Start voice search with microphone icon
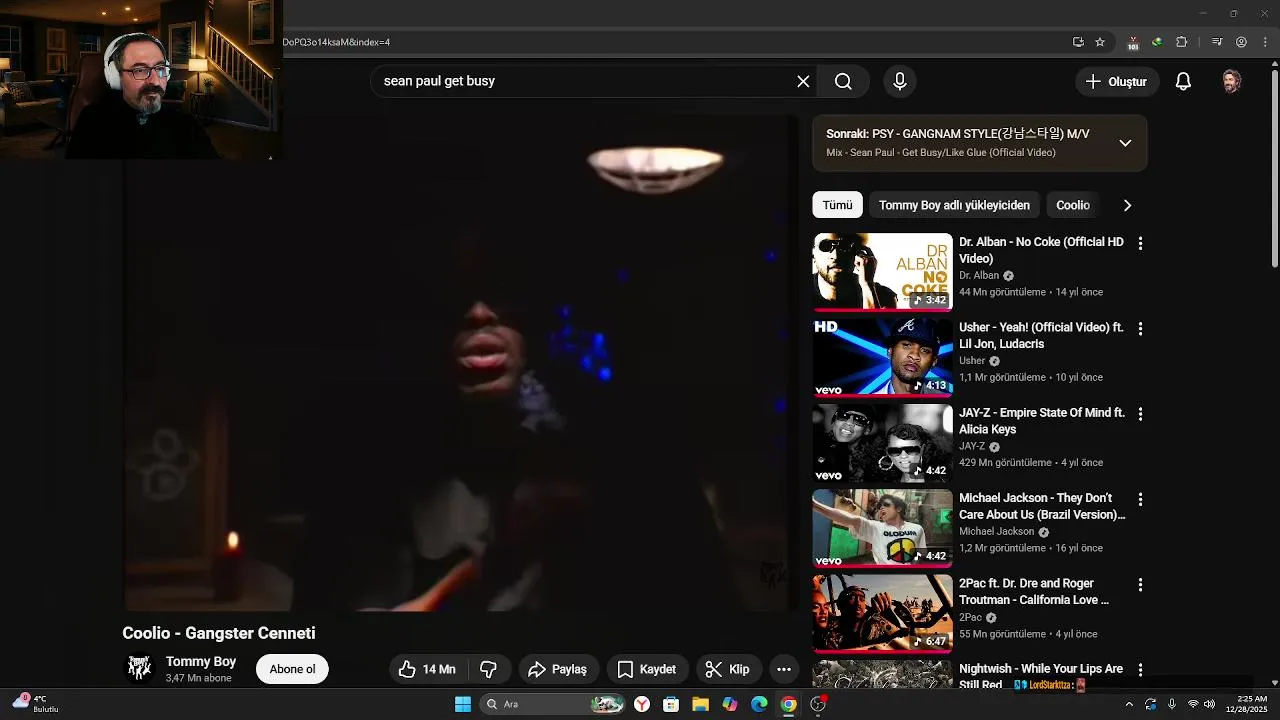The width and height of the screenshot is (1280, 720). click(x=900, y=81)
